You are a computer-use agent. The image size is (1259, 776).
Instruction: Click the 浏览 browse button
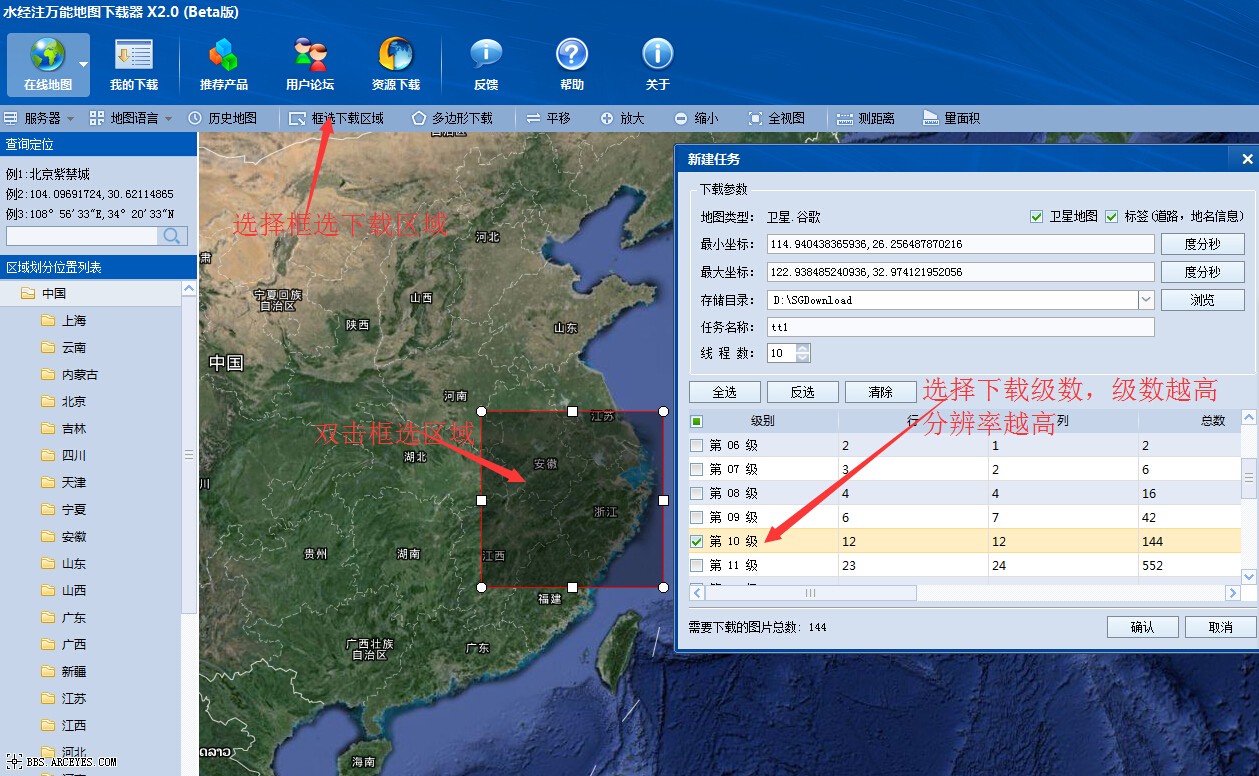1202,300
